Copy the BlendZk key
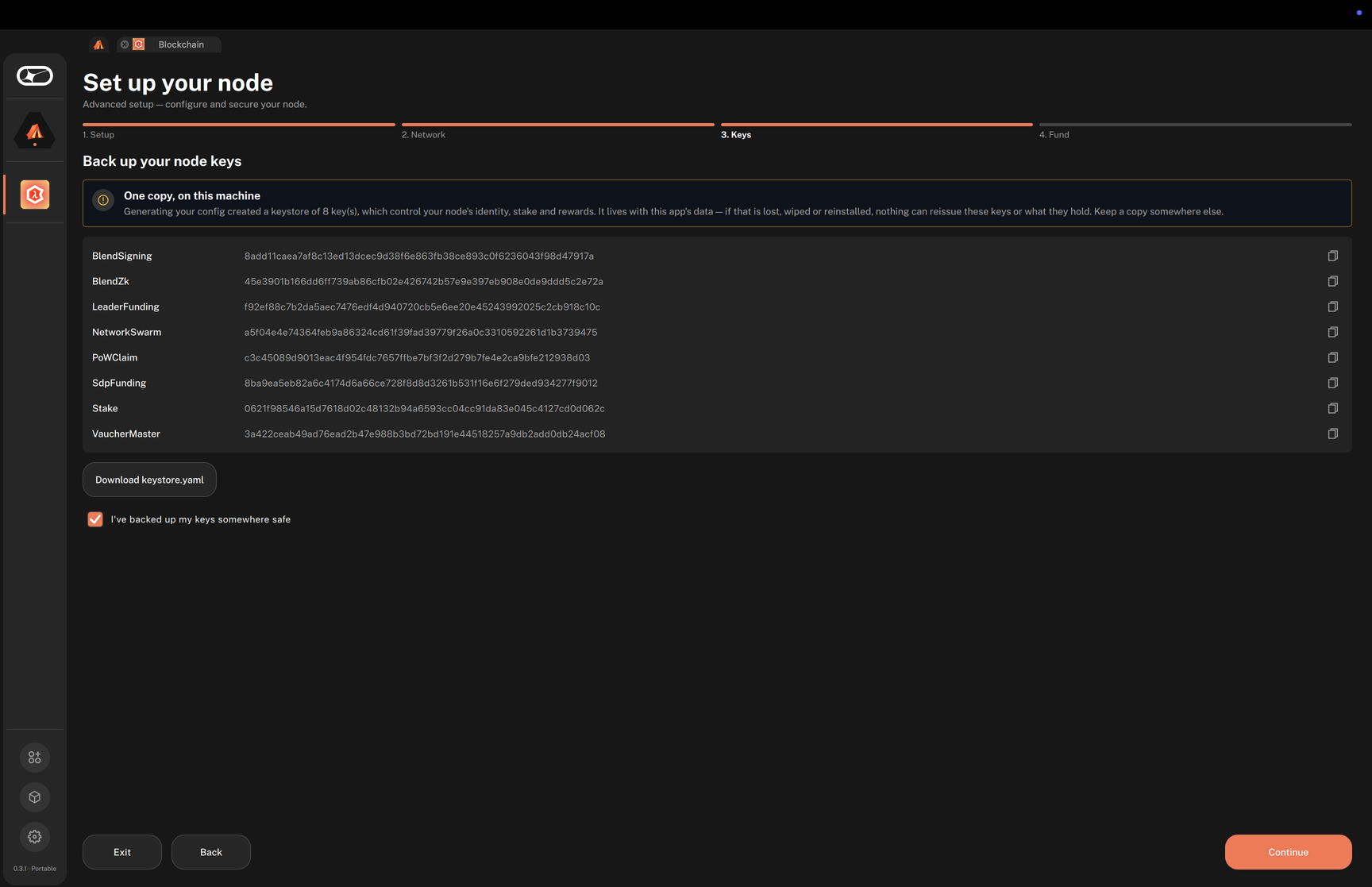This screenshot has width=1372, height=887. (1332, 281)
